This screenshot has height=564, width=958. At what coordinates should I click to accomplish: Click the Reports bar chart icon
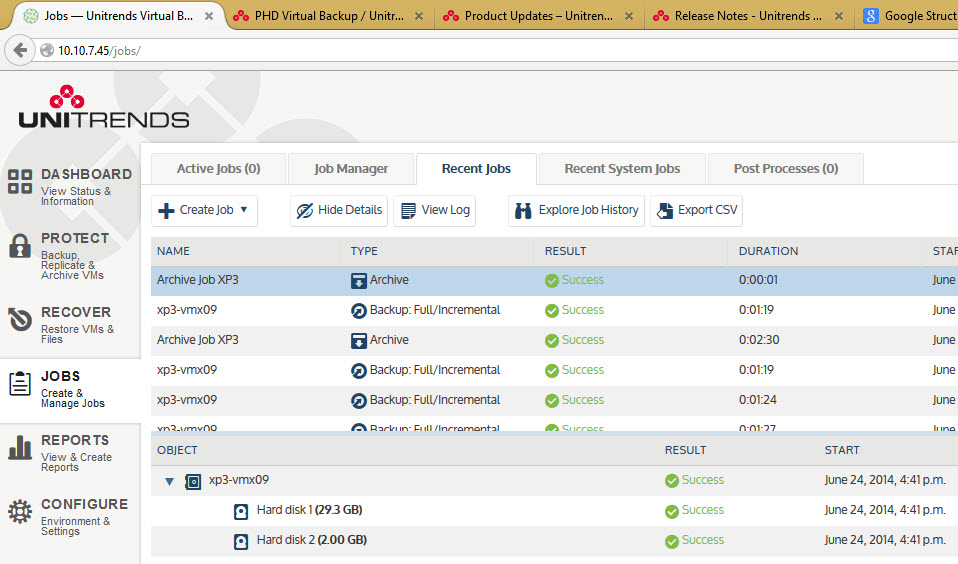(x=20, y=447)
